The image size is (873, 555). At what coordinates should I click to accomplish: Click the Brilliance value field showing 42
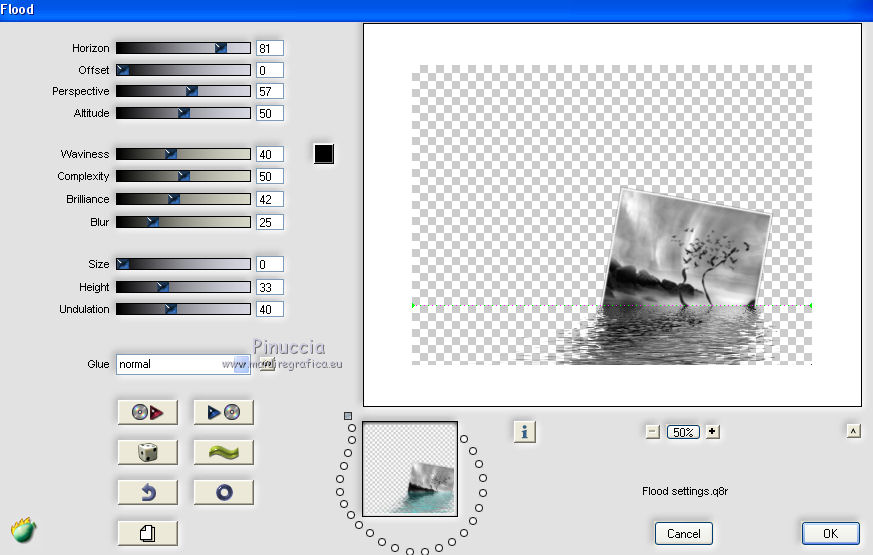[x=270, y=199]
